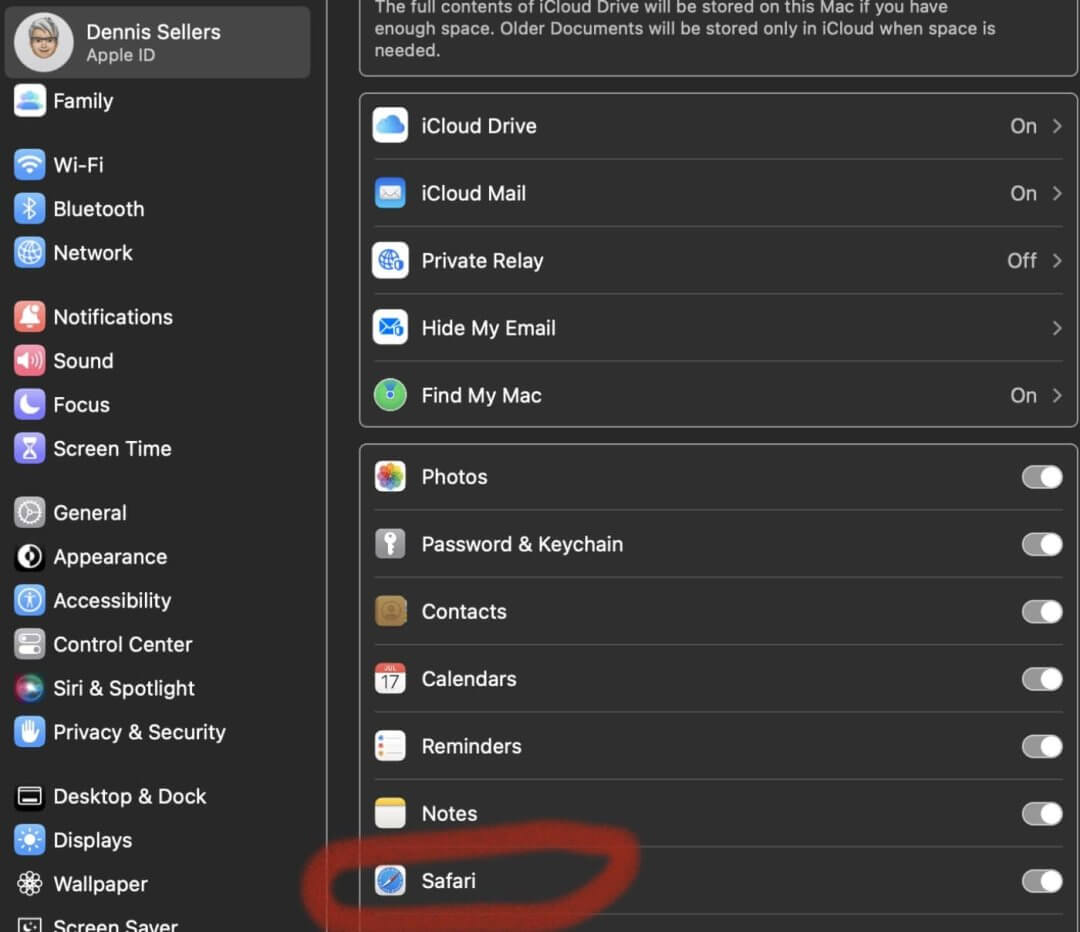
Task: Click the iCloud Drive cloud icon
Action: [390, 126]
